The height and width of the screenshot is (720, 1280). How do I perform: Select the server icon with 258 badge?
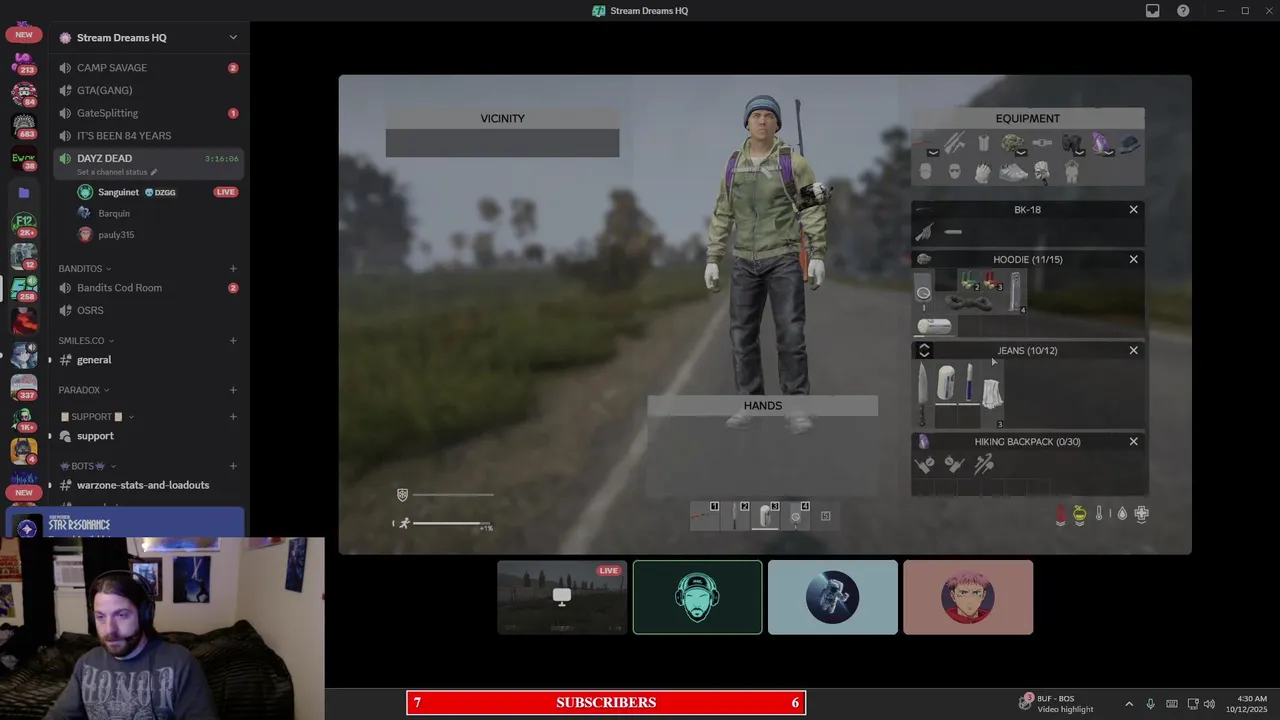(x=24, y=289)
